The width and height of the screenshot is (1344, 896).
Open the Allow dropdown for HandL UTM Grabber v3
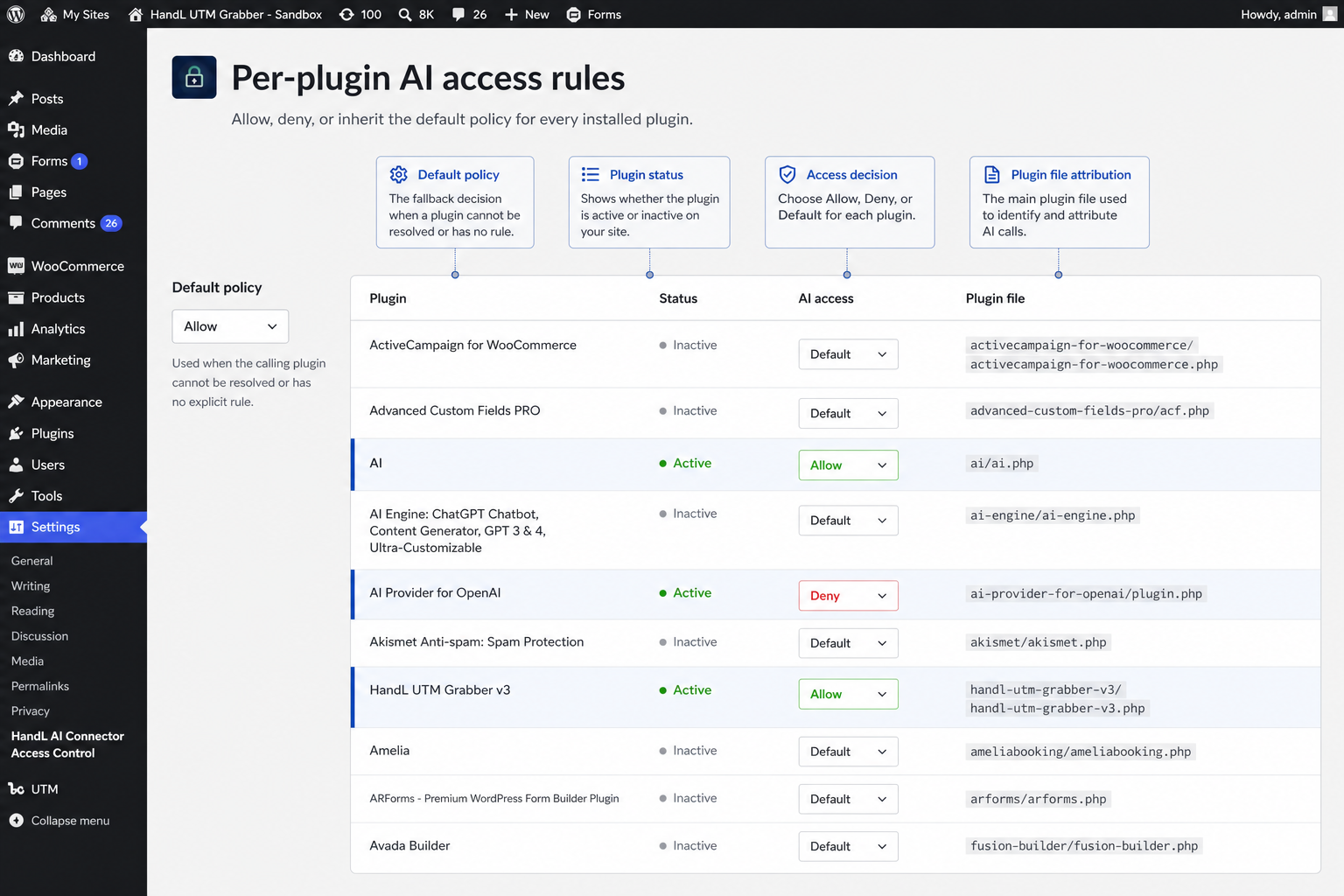click(x=848, y=694)
